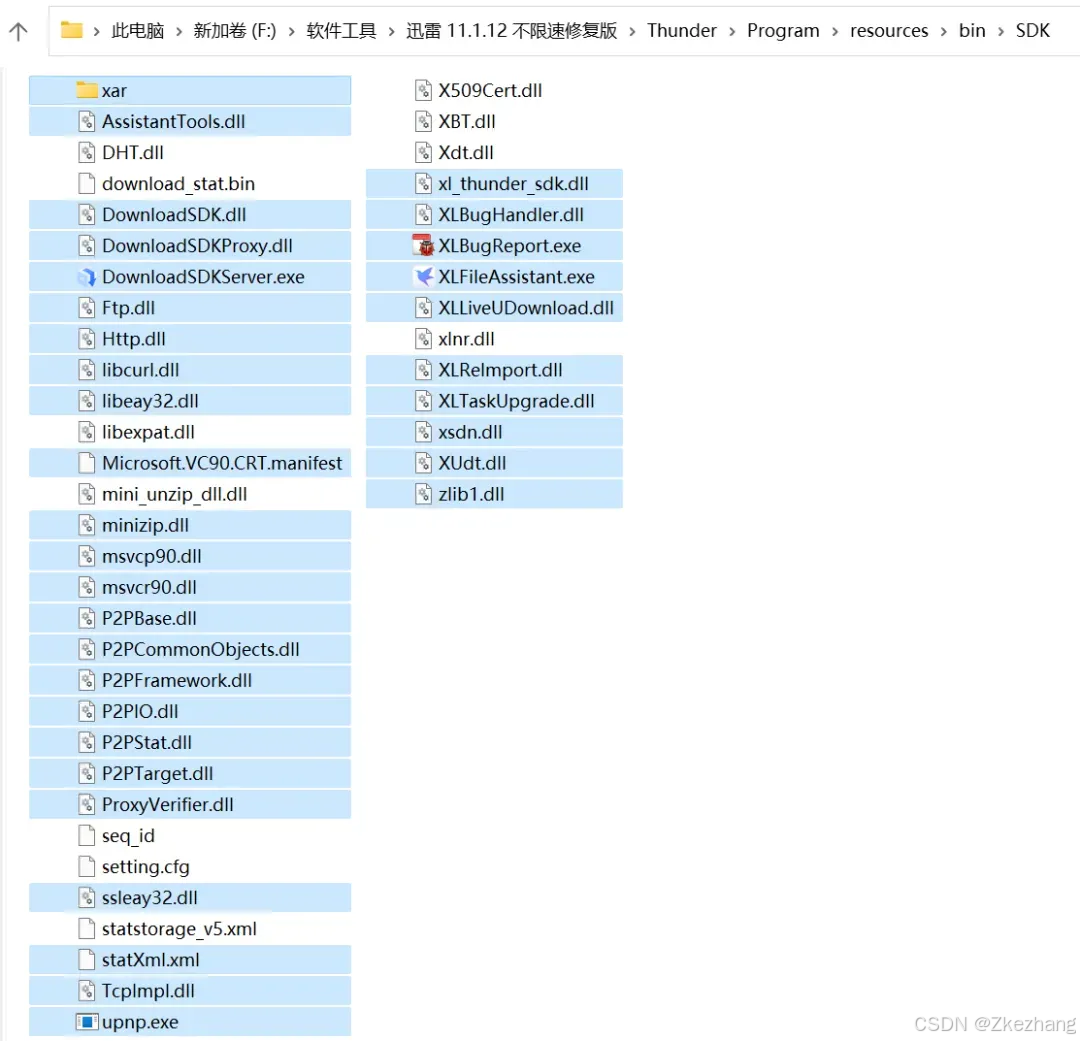Click the libcurl.dll file icon
The height and width of the screenshot is (1041, 1080).
[87, 370]
